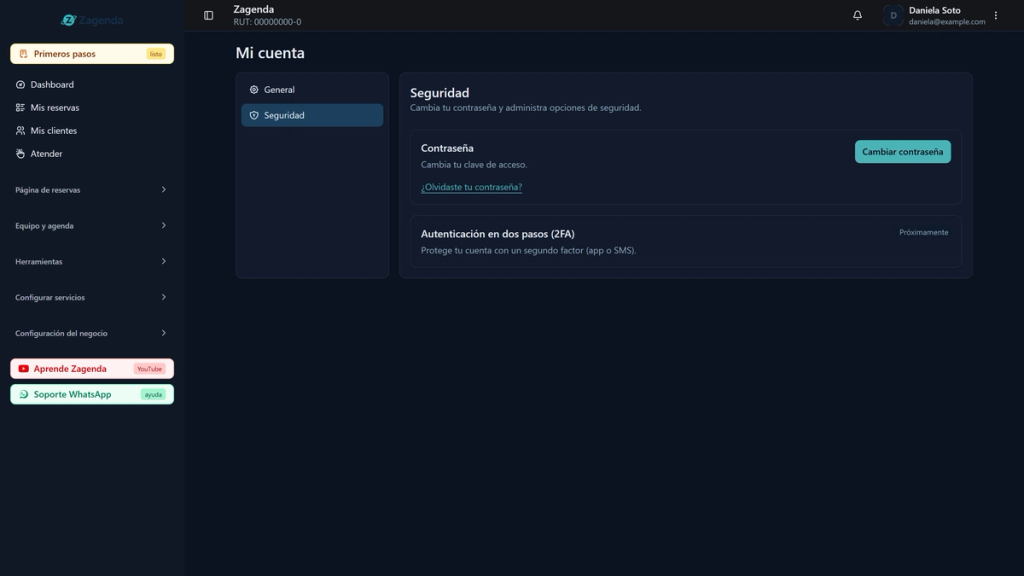Click the General gear icon

pyautogui.click(x=254, y=89)
